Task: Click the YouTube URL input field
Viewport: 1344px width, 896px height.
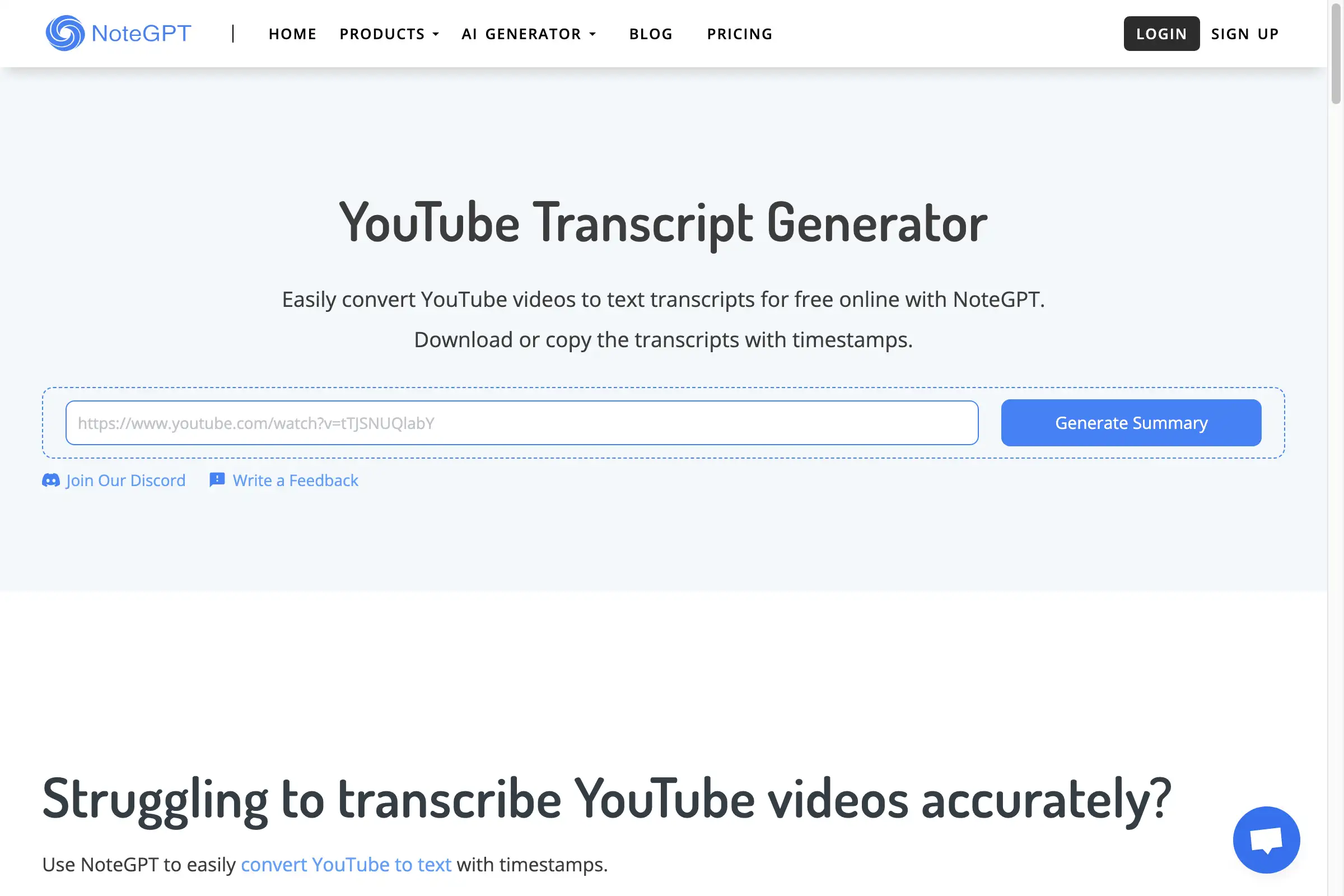Action: (x=521, y=422)
